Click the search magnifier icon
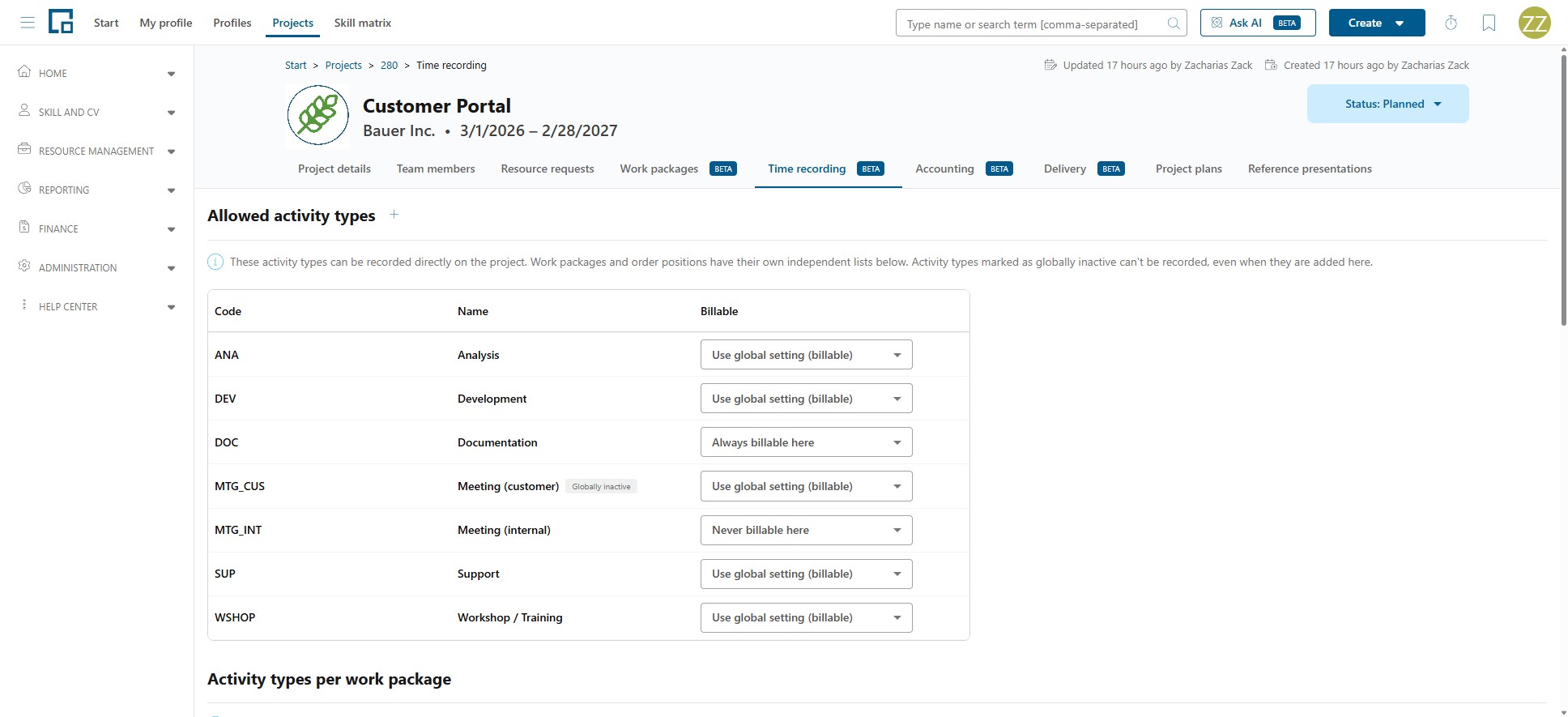The image size is (1568, 717). 1173,23
